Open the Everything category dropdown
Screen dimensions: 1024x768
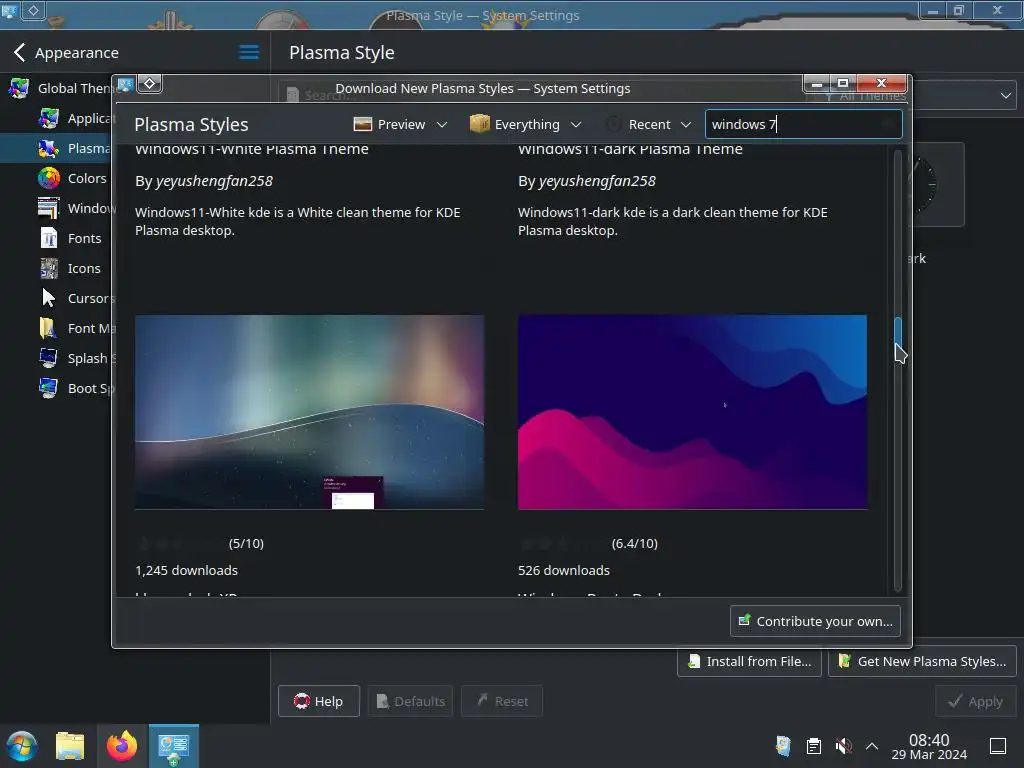pos(526,124)
